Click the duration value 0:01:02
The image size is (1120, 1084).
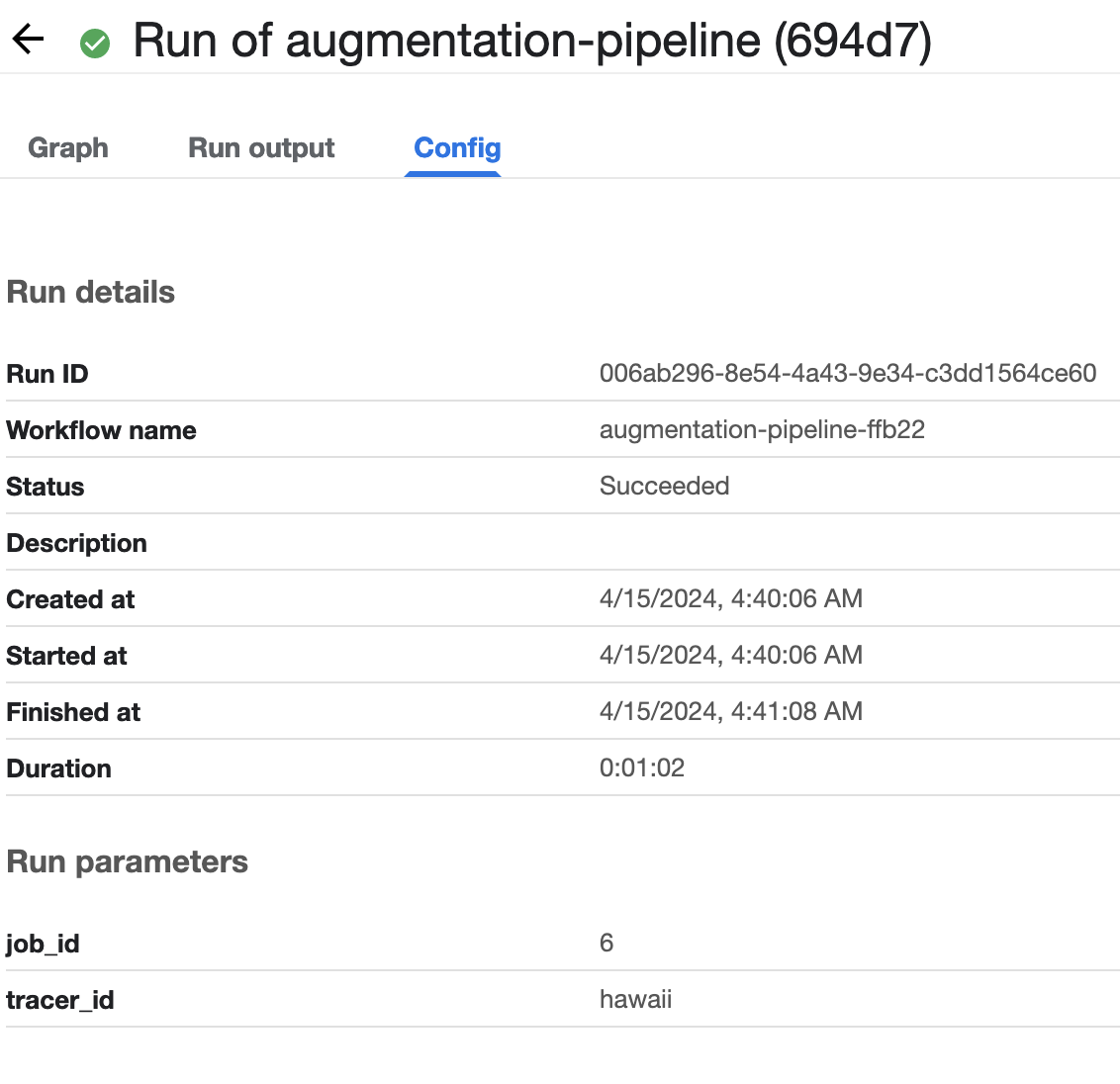642,768
